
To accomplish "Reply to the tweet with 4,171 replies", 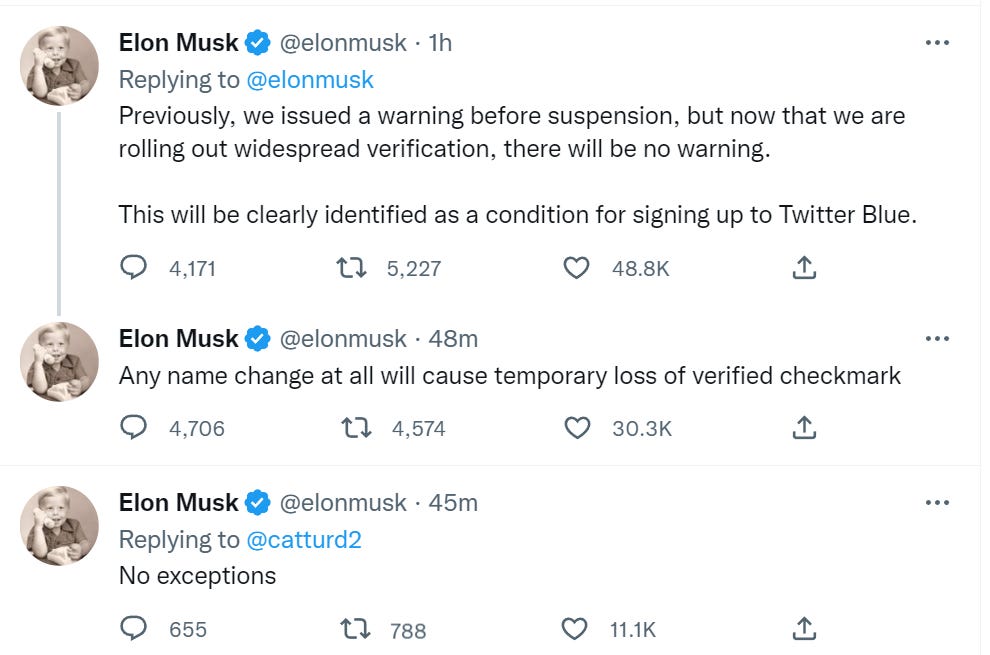I will [x=133, y=268].
